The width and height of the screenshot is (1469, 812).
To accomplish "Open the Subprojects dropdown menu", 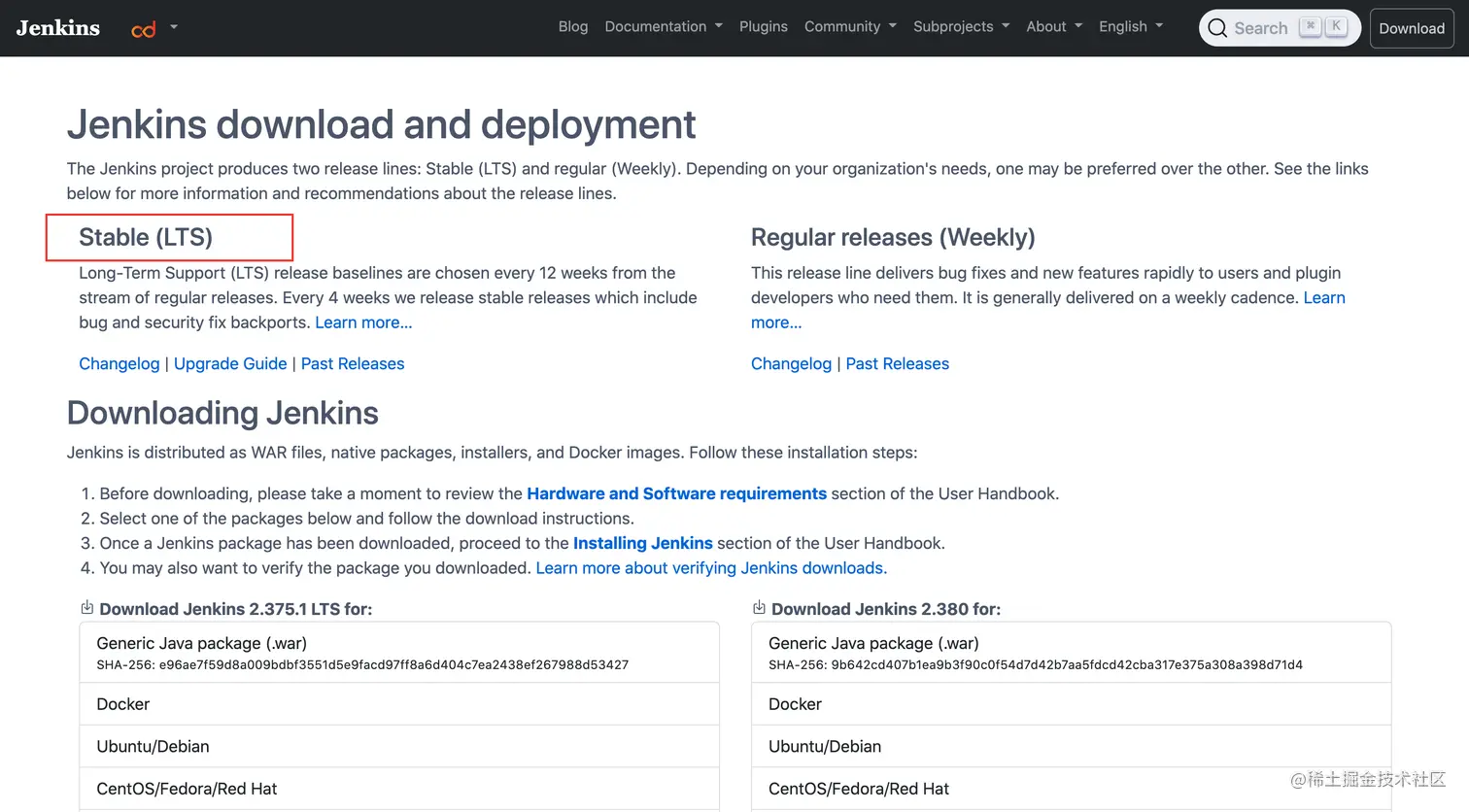I will 961,27.
